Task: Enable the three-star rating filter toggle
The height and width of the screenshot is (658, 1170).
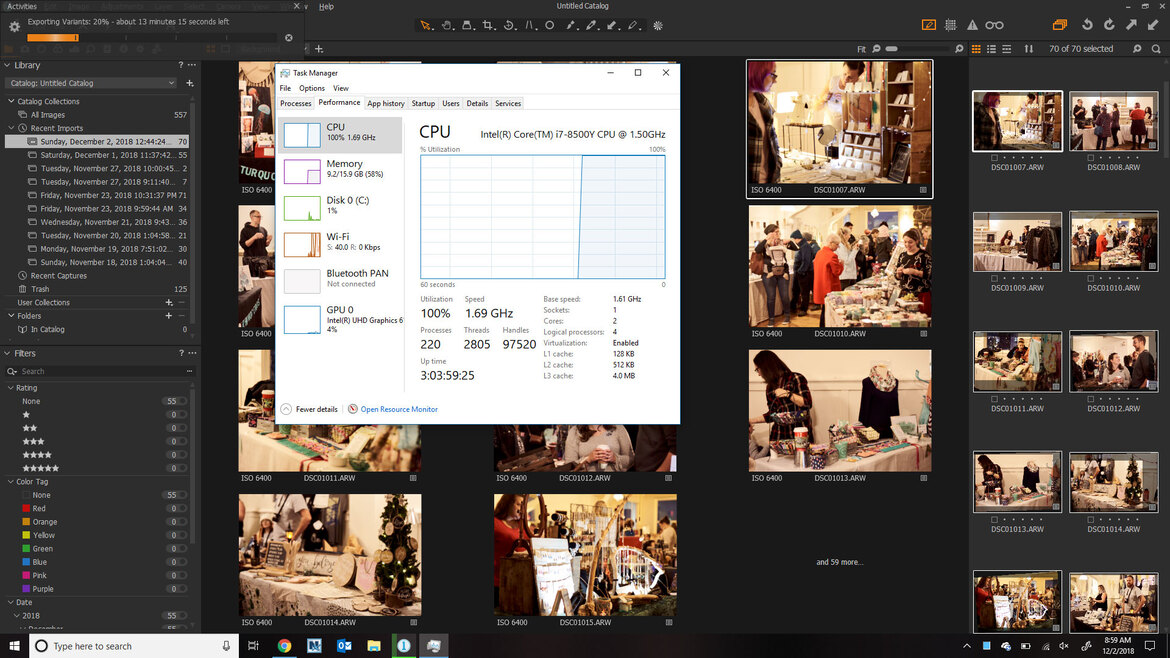Action: click(176, 442)
